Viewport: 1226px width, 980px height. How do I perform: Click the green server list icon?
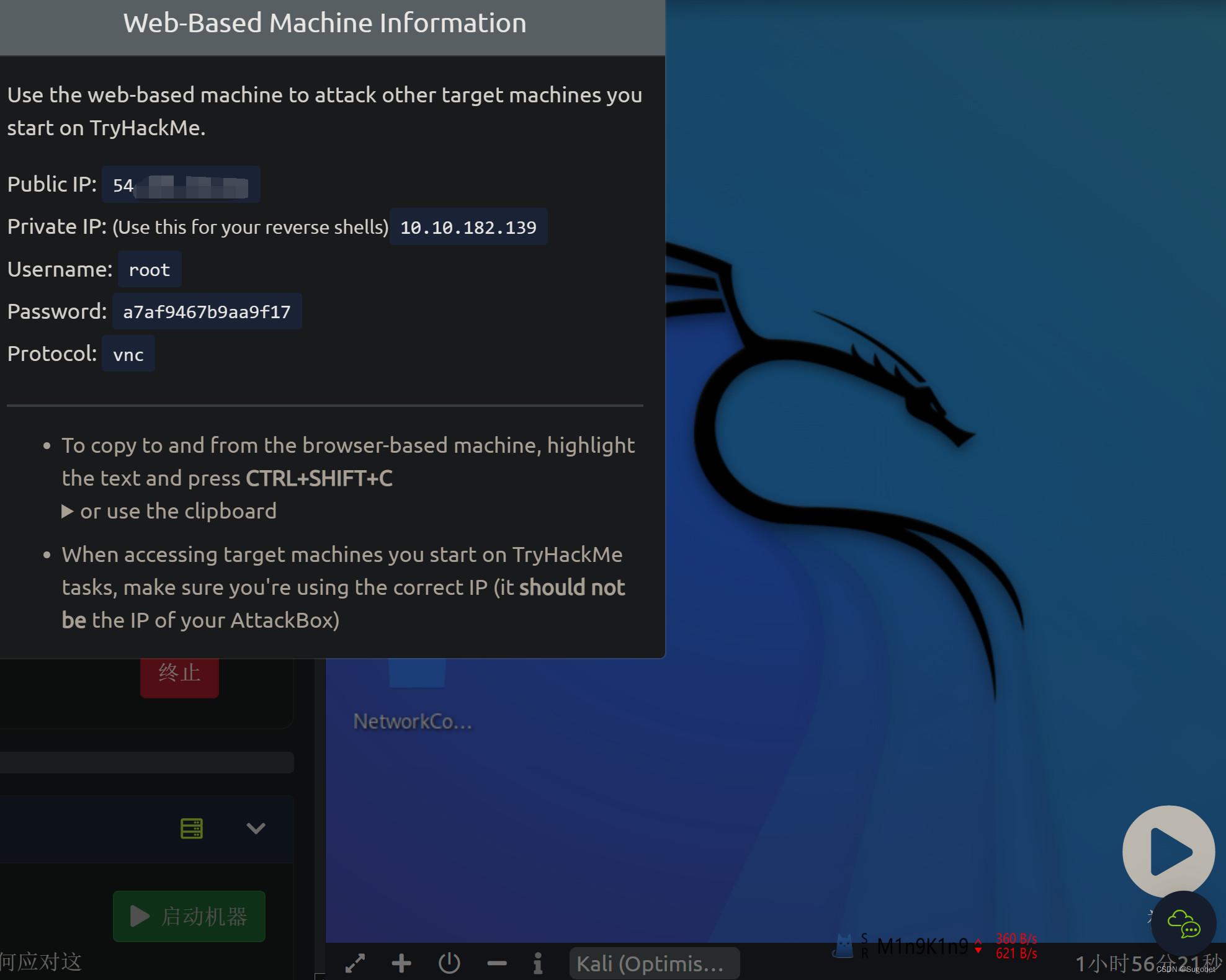(x=192, y=828)
